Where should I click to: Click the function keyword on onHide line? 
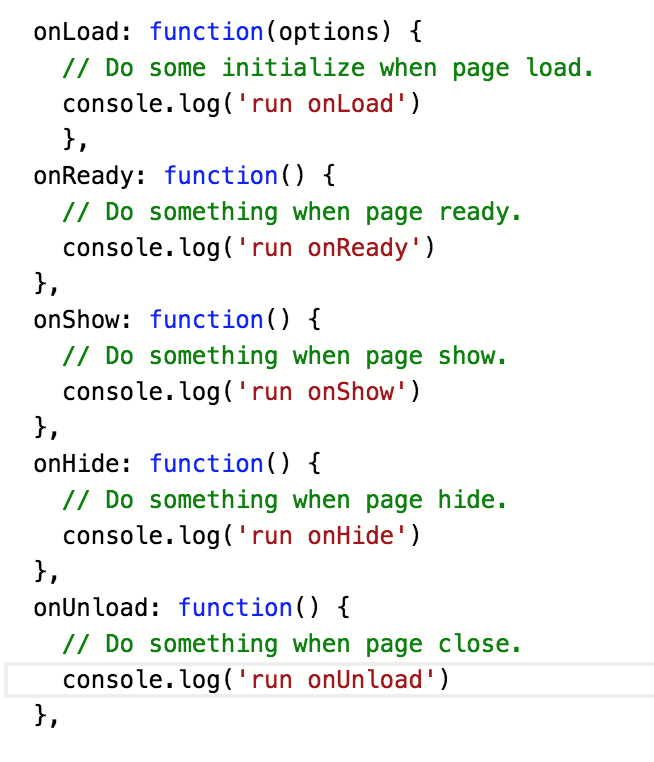pos(207,464)
